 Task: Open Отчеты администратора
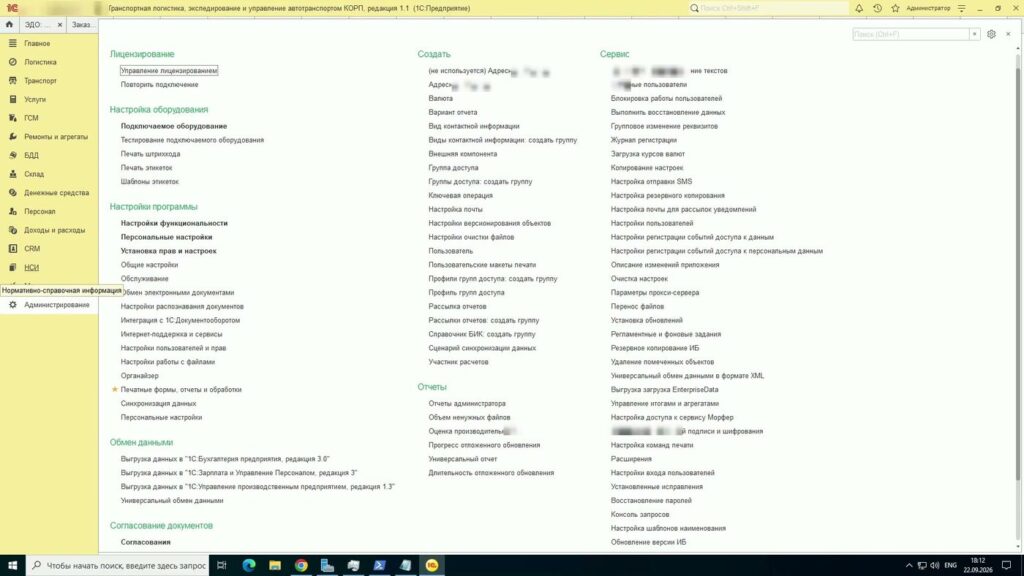[467, 404]
